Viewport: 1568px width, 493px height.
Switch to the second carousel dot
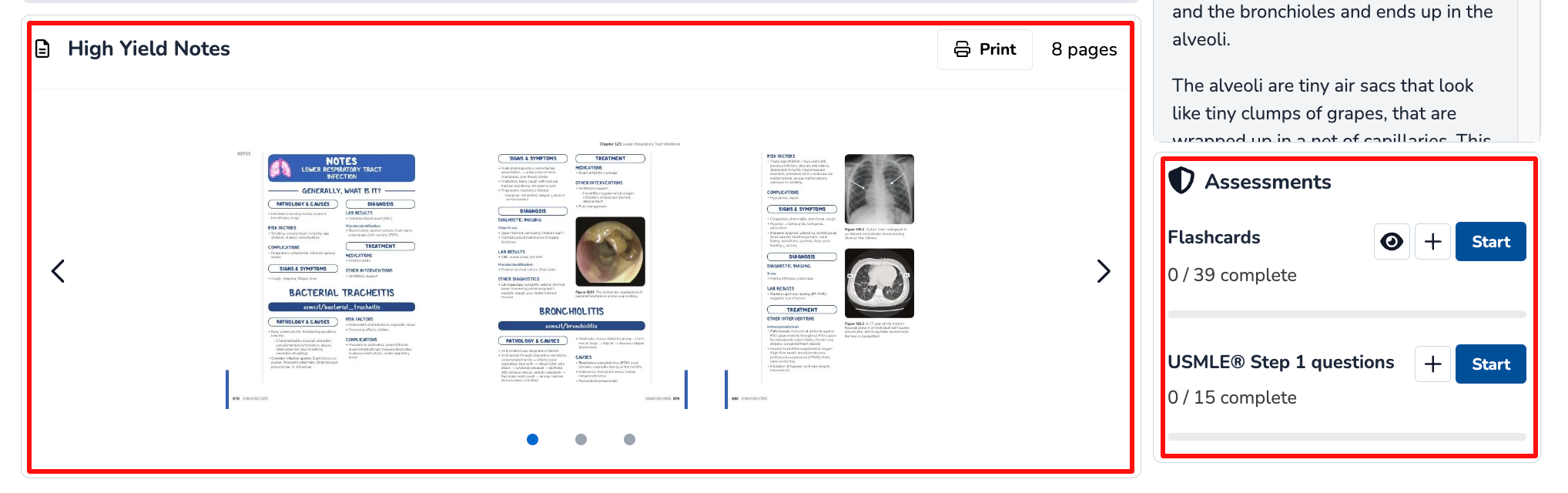click(x=581, y=439)
